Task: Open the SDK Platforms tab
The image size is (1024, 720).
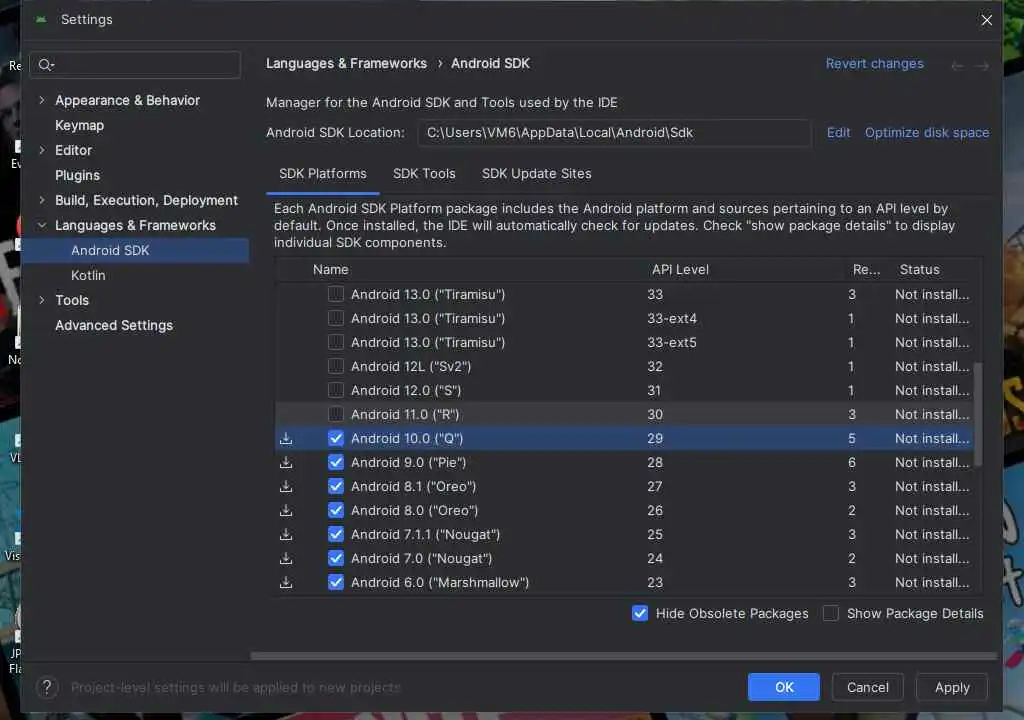Action: pyautogui.click(x=323, y=174)
